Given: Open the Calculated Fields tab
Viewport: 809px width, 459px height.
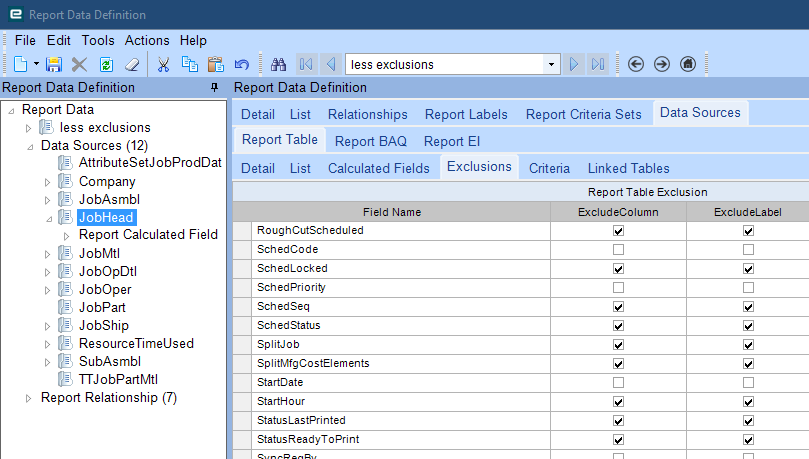Looking at the screenshot, I should click(x=379, y=169).
